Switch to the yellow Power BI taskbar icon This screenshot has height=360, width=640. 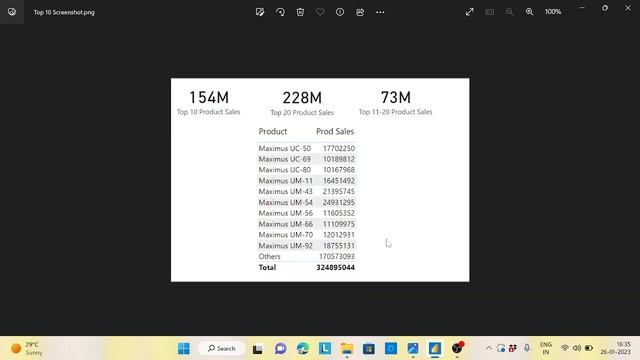coord(435,349)
